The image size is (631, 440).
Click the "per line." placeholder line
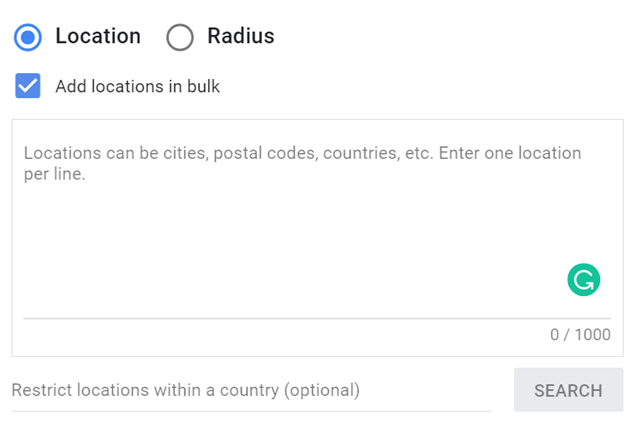coord(54,173)
